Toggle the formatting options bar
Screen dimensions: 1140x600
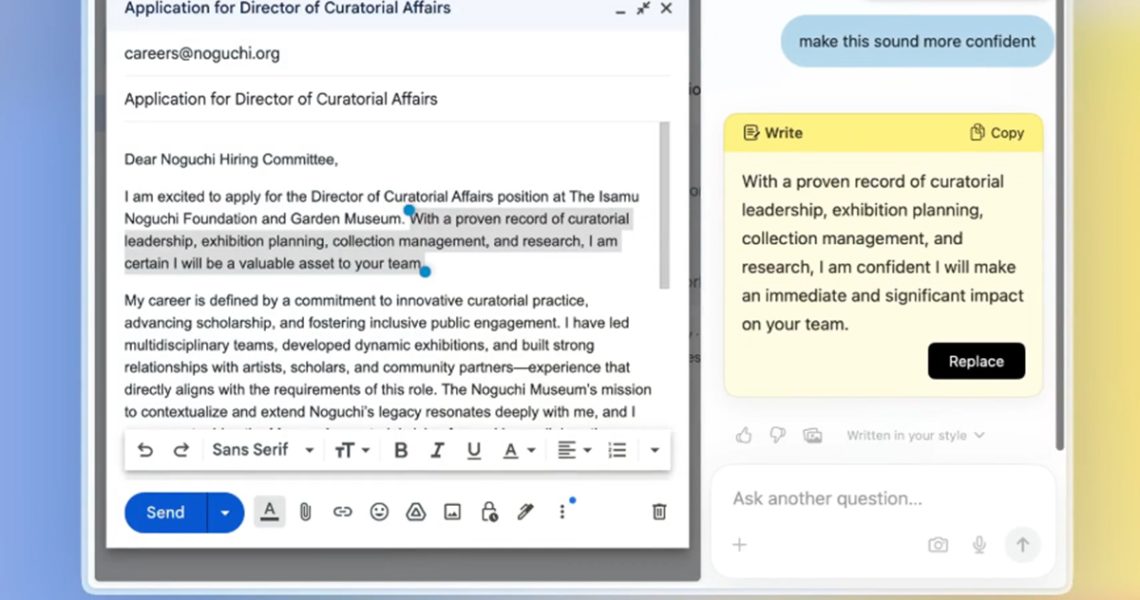[270, 512]
